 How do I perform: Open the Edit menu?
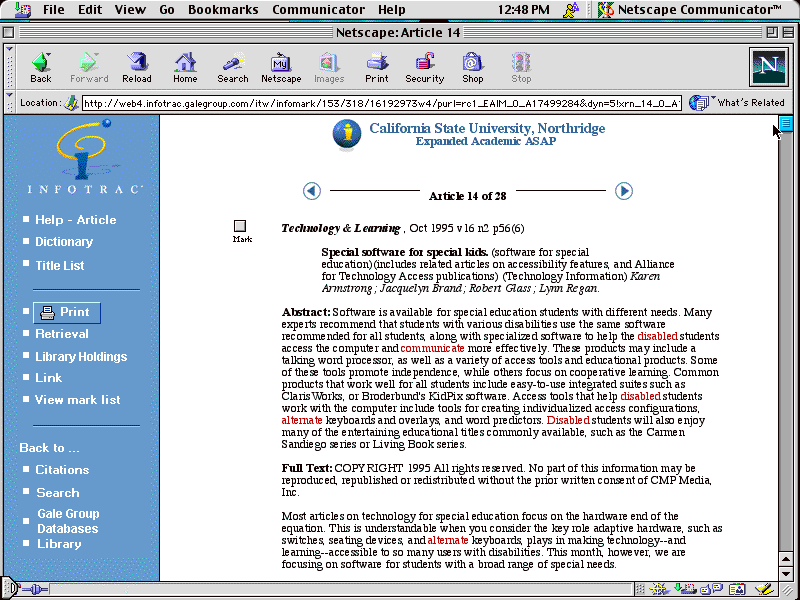coord(90,10)
